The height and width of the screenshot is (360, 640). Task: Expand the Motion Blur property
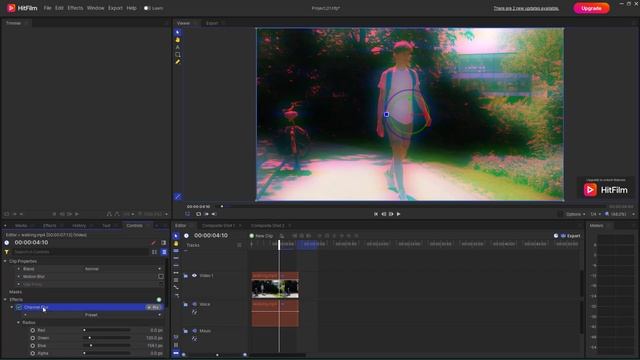18,276
